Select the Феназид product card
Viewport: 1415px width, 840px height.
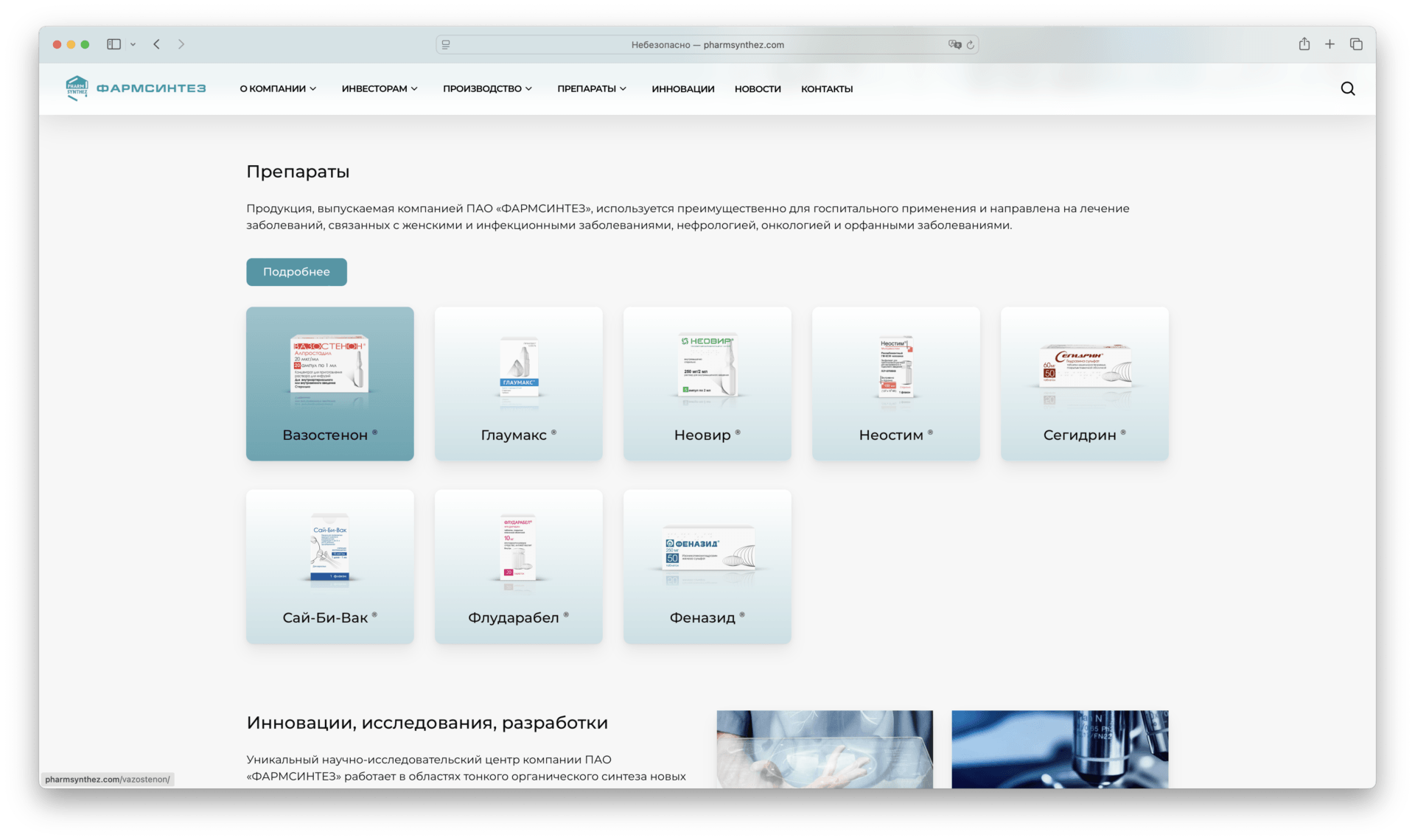point(707,567)
